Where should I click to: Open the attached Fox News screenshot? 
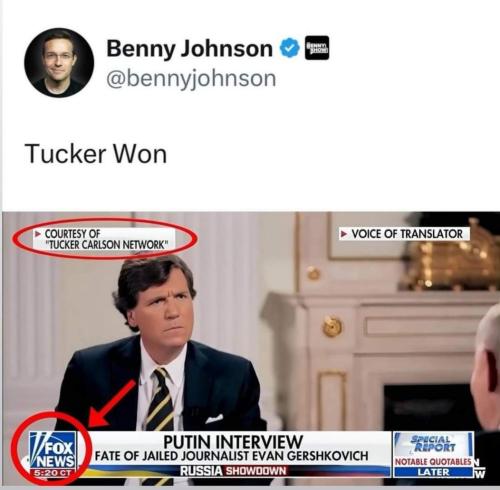click(251, 349)
